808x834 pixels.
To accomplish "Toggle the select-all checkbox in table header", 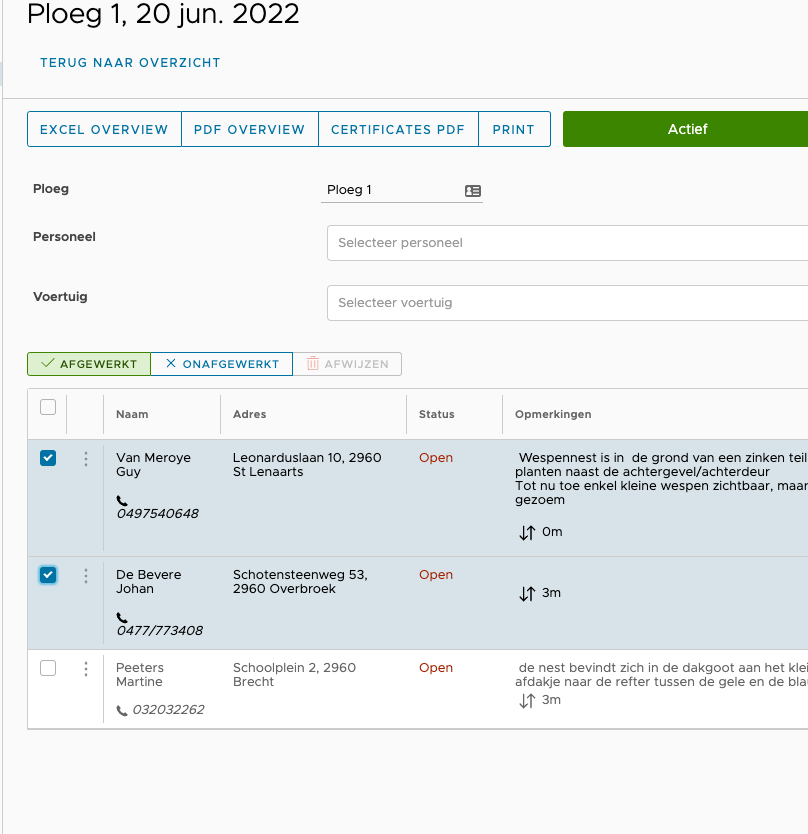I will click(48, 407).
